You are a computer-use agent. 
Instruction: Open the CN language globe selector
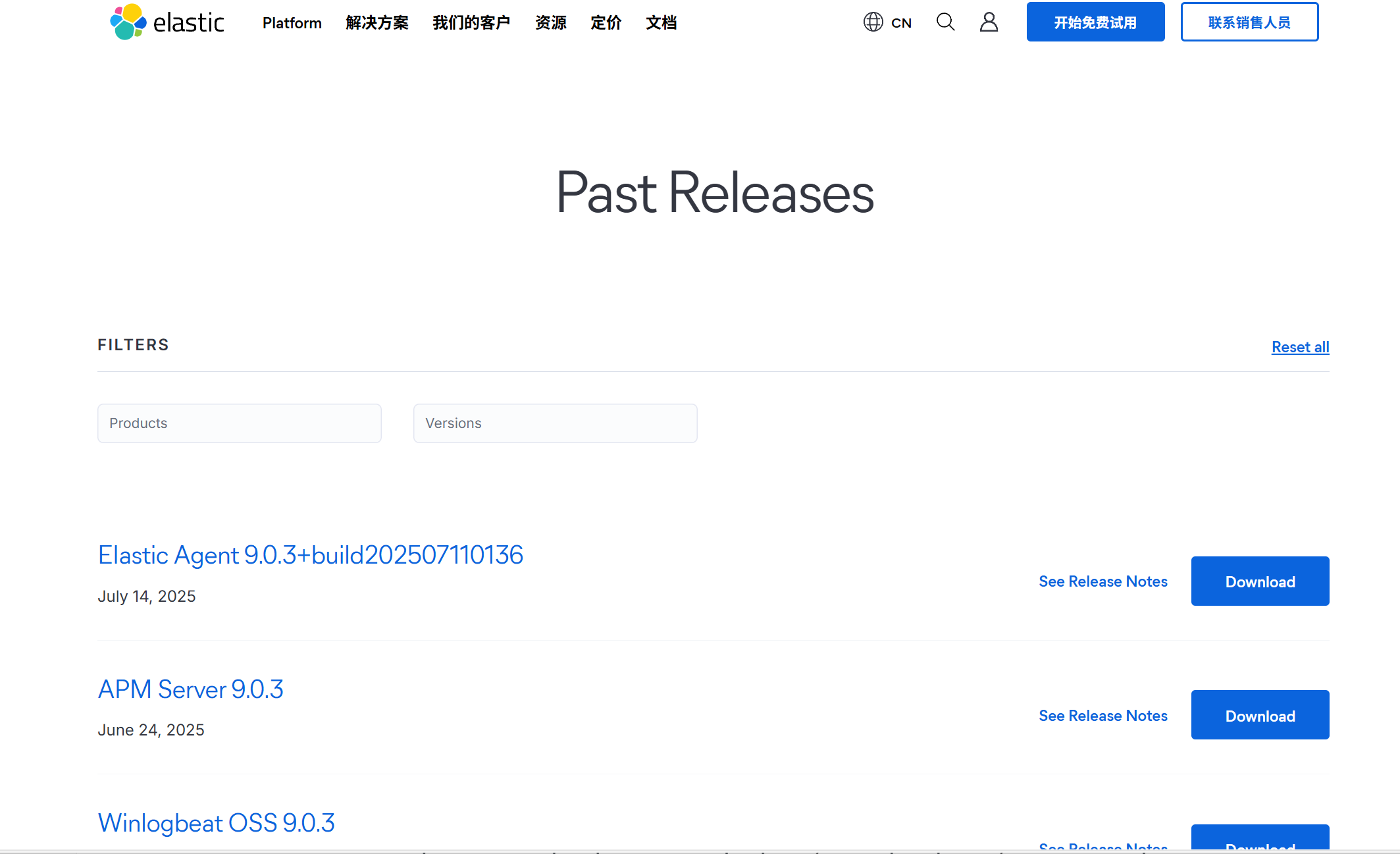[x=887, y=22]
